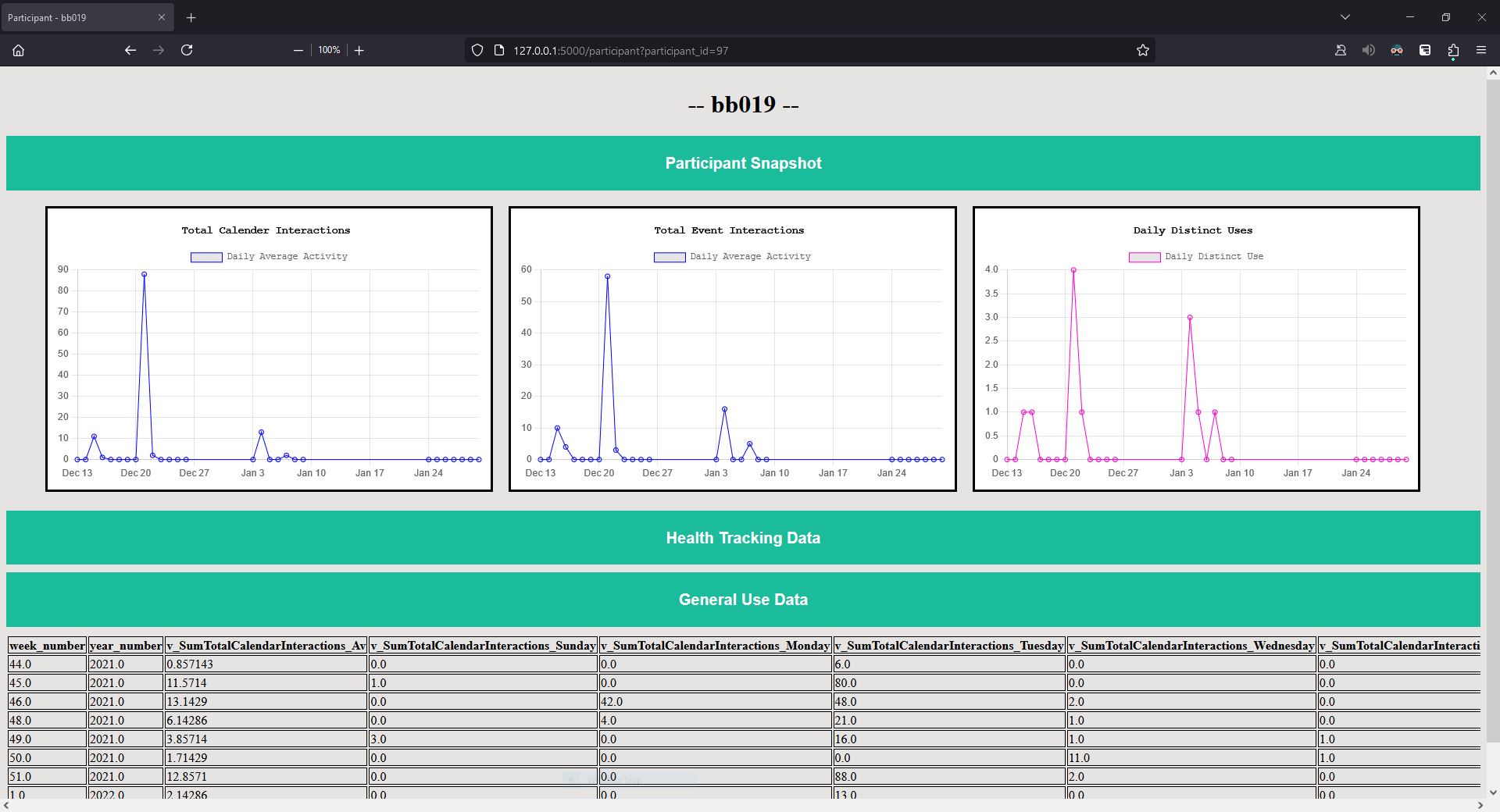The width and height of the screenshot is (1500, 812).
Task: Zoom in with the plus icon
Action: (359, 50)
